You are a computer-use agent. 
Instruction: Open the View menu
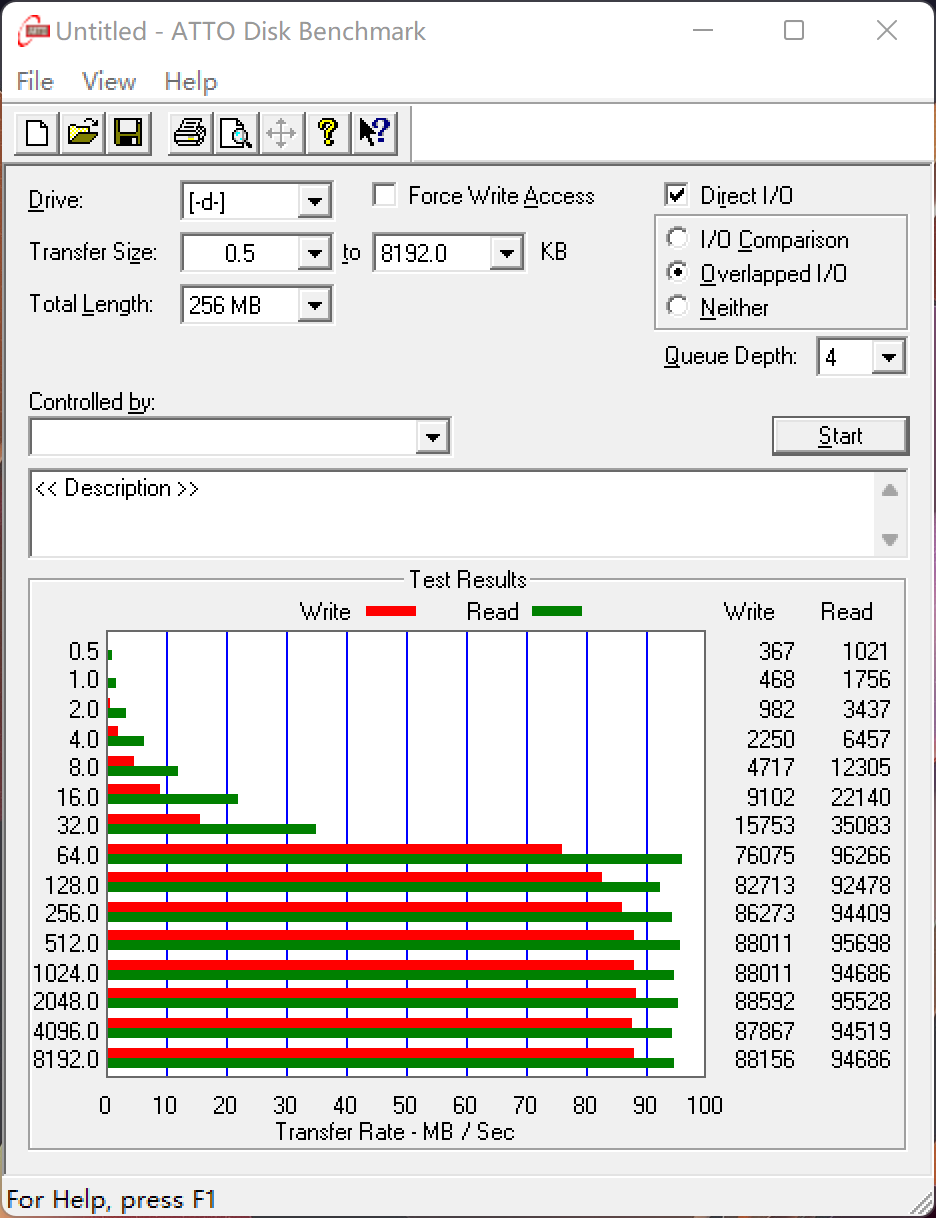(x=109, y=82)
